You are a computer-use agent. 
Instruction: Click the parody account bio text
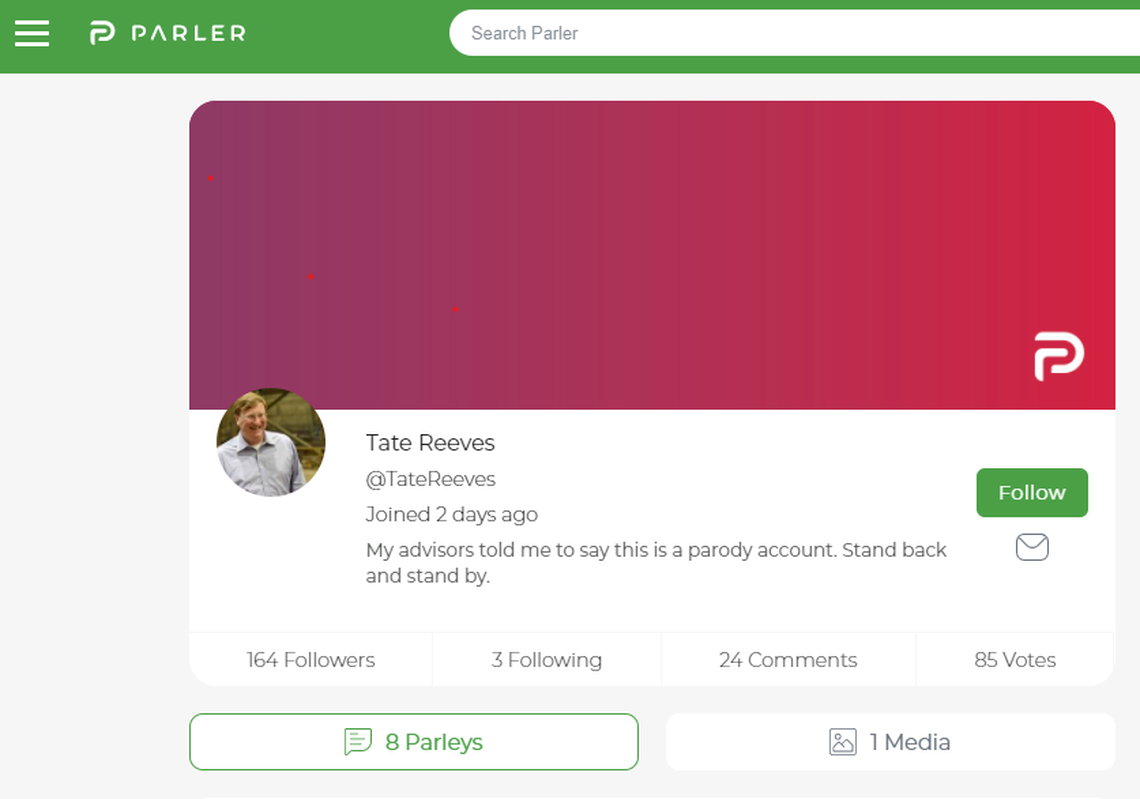(x=655, y=563)
